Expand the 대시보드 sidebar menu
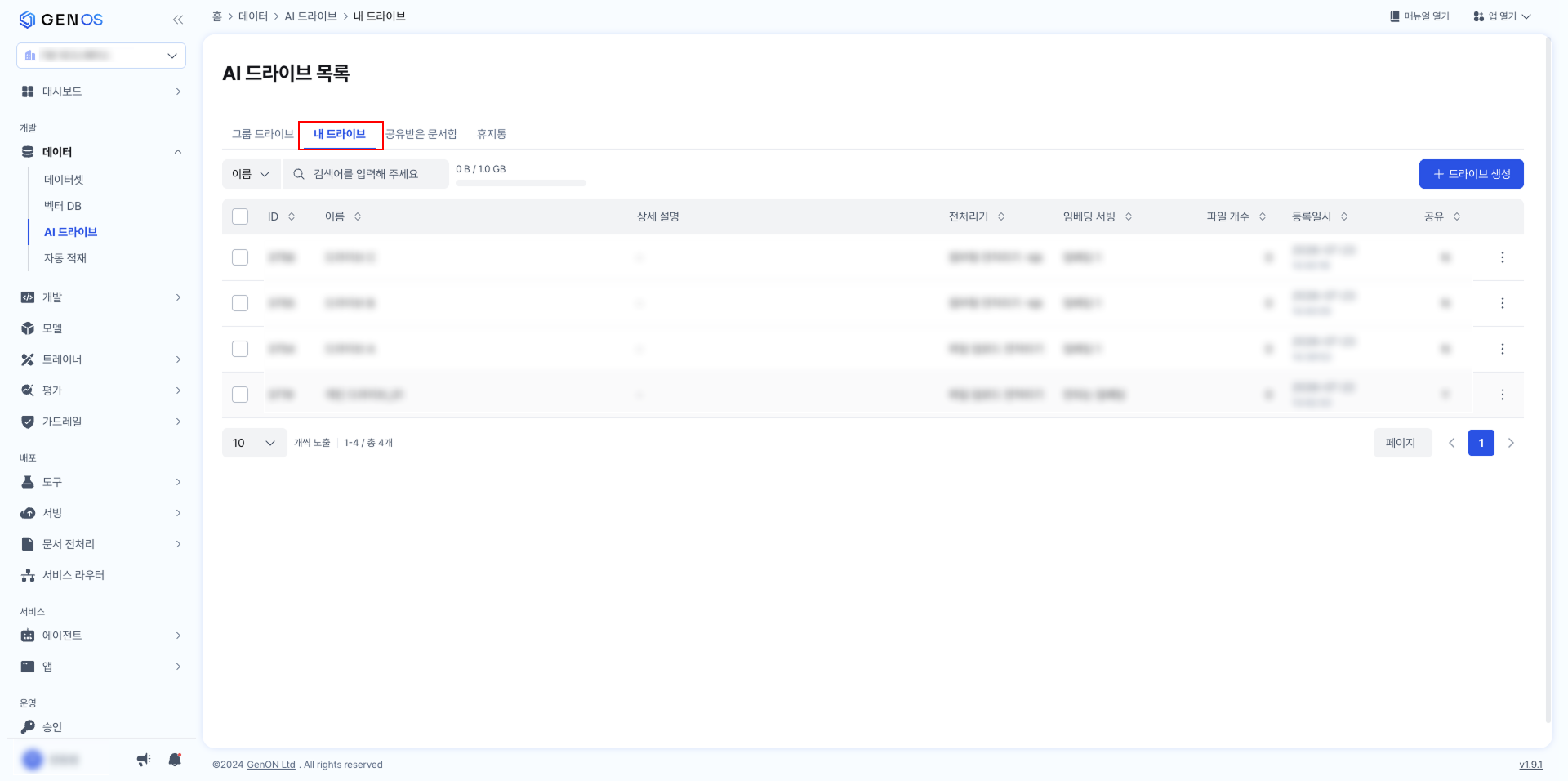The width and height of the screenshot is (1568, 781). [101, 91]
